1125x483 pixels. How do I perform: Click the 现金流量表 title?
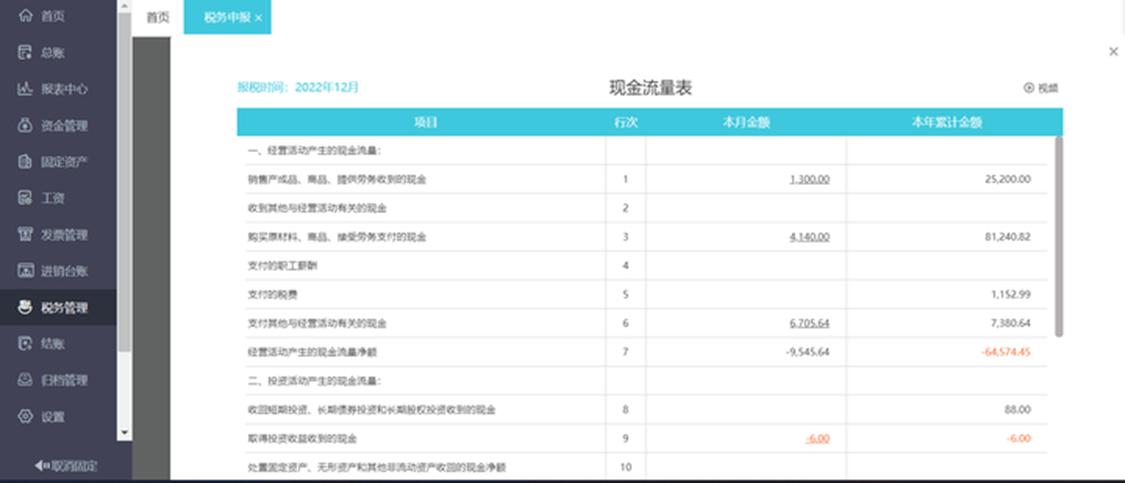(650, 88)
